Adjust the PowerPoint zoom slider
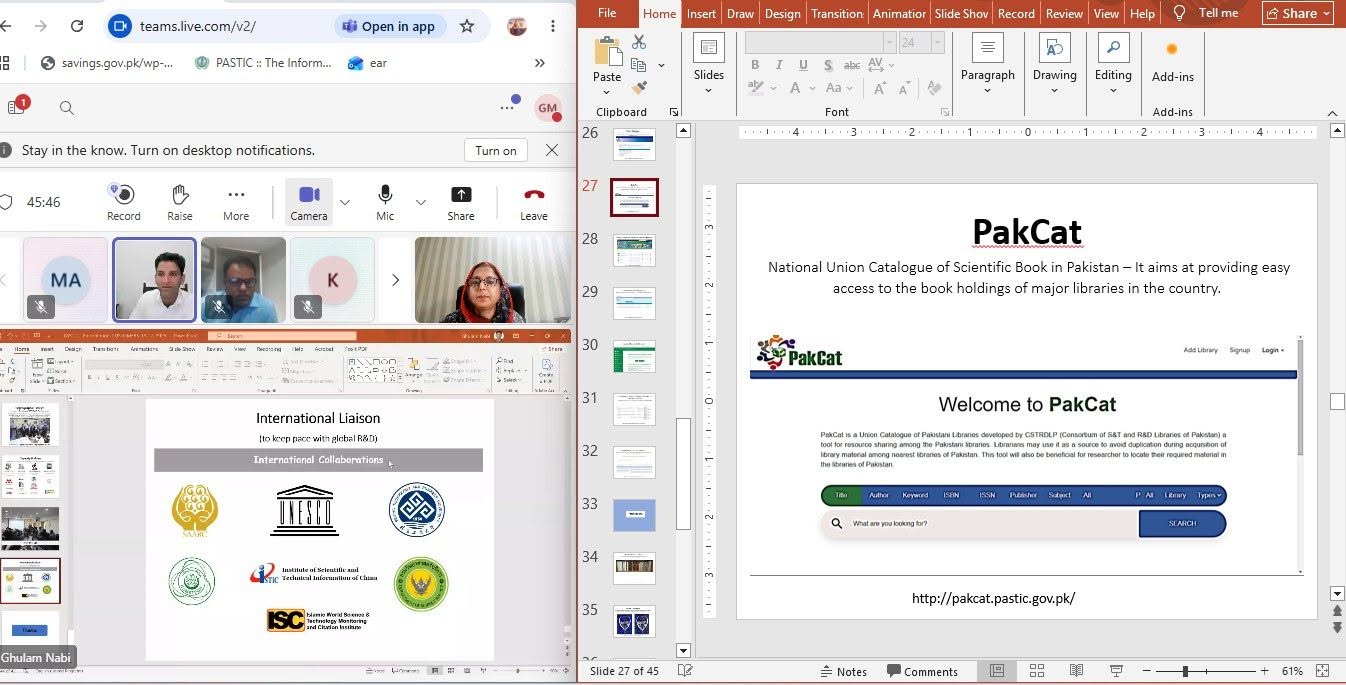 (x=1185, y=671)
